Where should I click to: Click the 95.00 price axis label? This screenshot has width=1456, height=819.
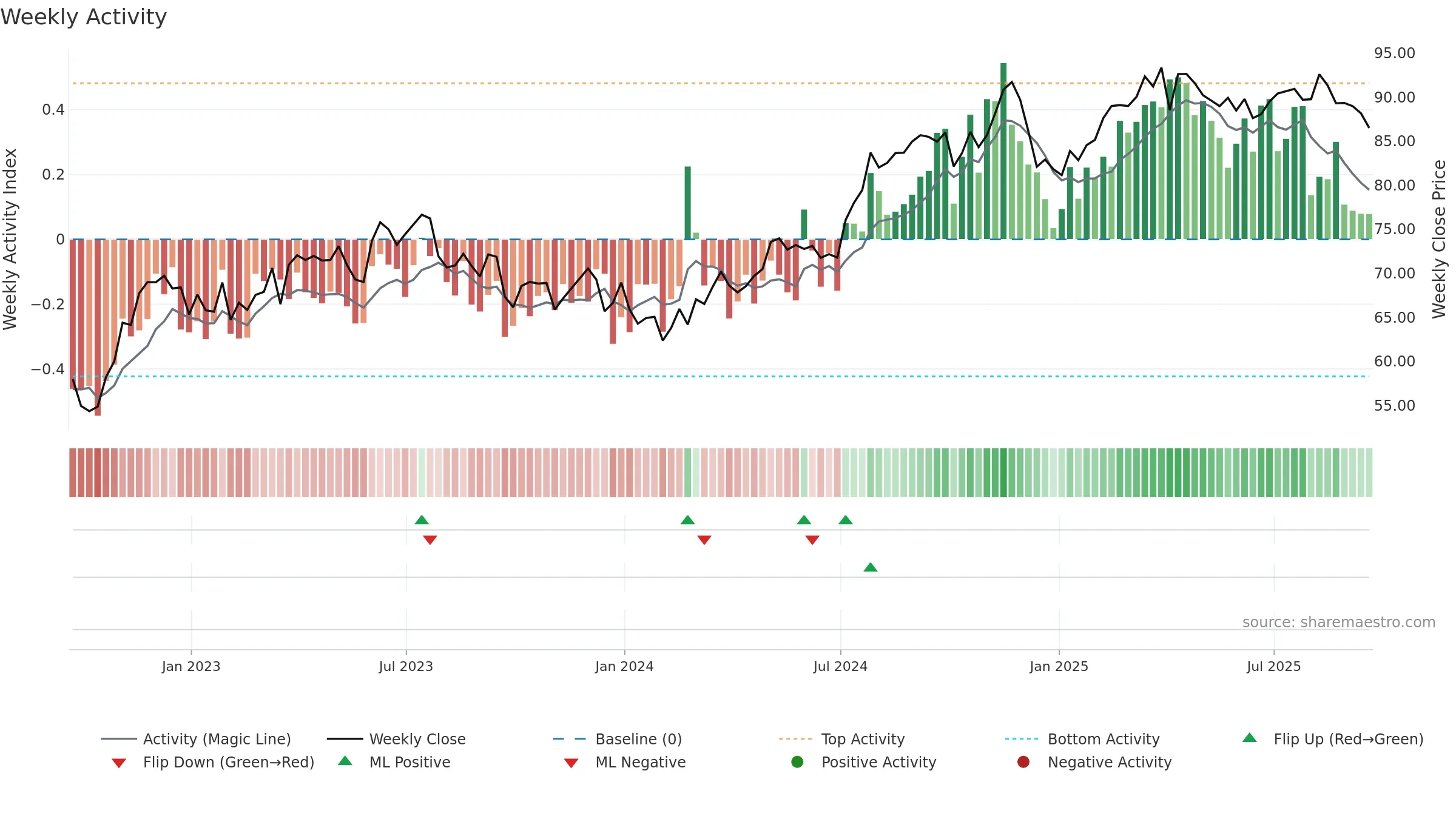(x=1394, y=53)
